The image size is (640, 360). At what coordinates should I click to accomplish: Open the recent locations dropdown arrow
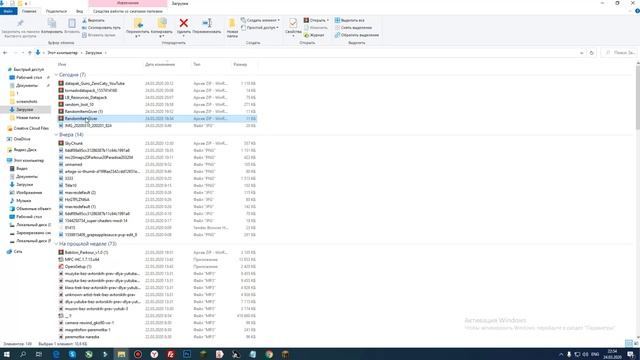(23, 53)
